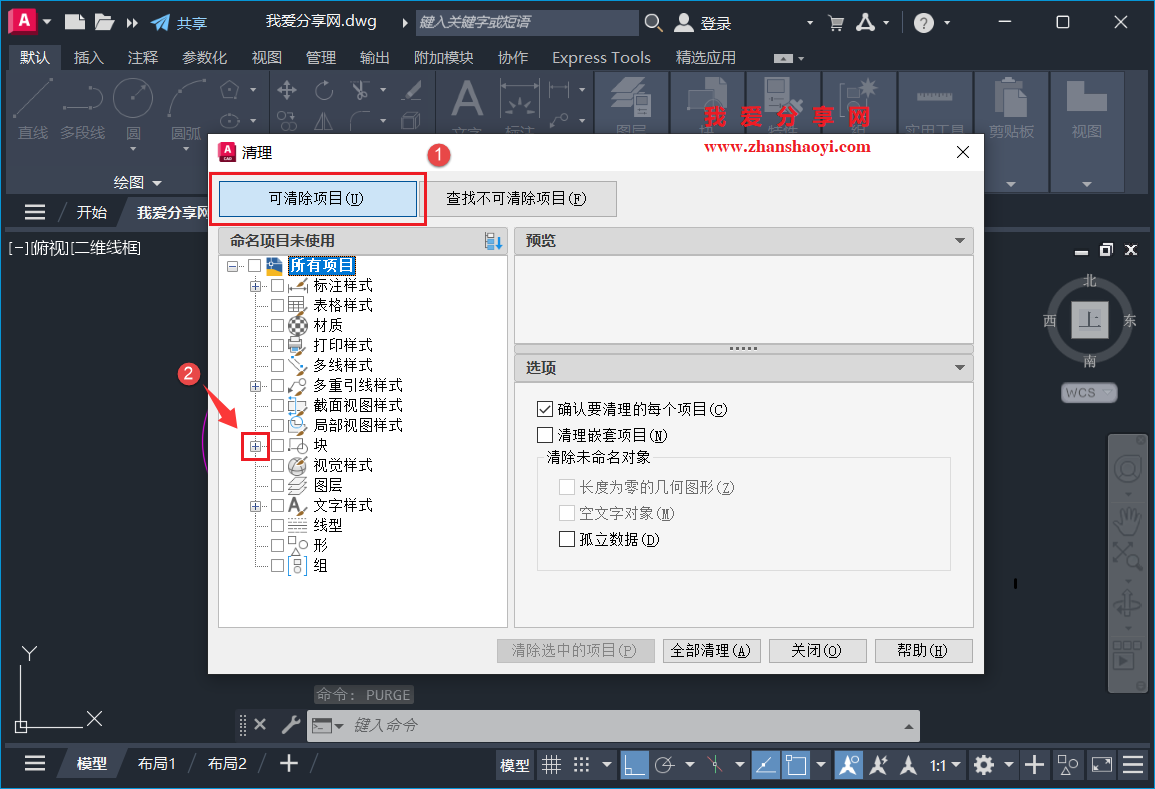
Task: Click the clean screen icon in status bar
Action: [1102, 765]
